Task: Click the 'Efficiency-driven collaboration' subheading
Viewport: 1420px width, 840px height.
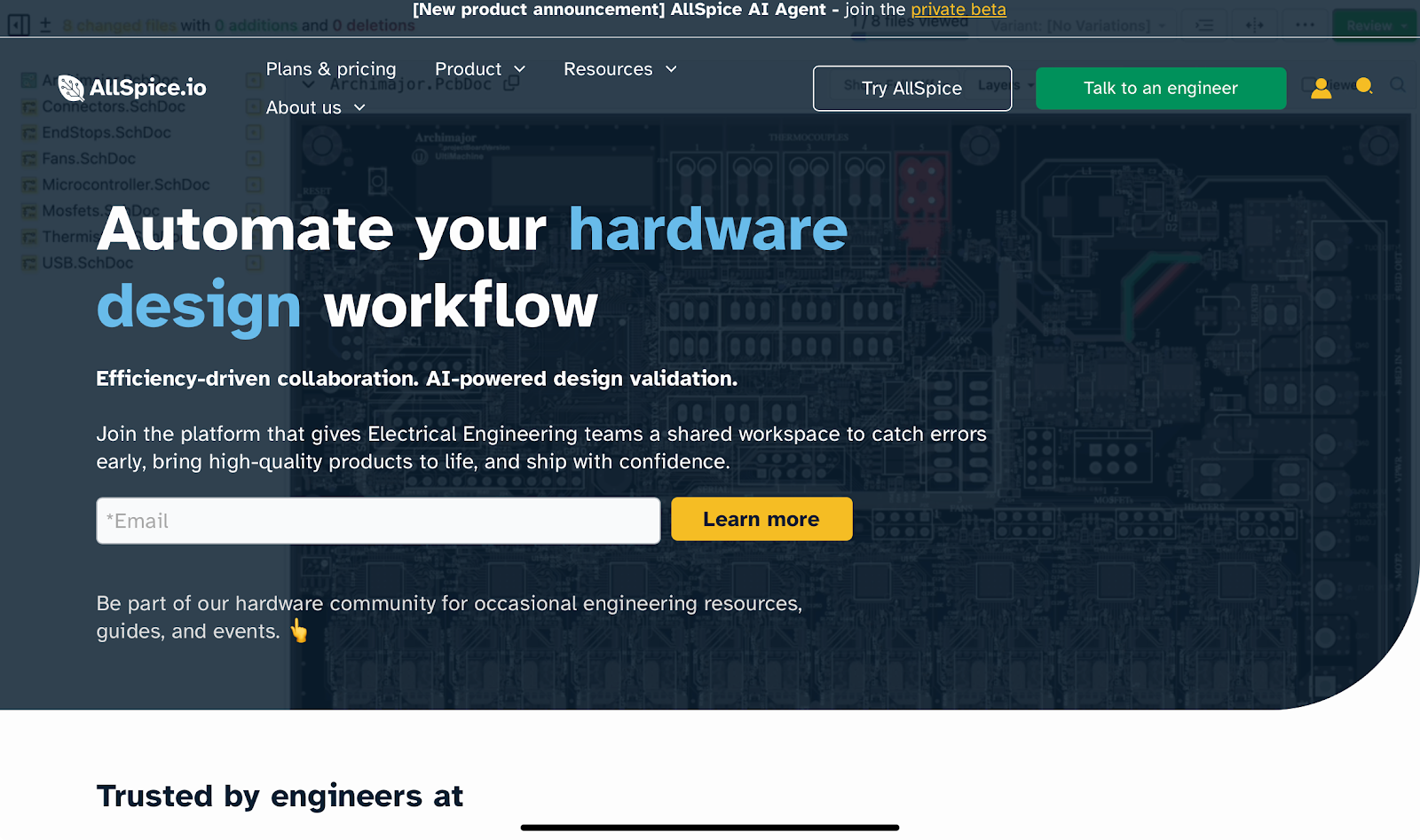Action: 417,379
